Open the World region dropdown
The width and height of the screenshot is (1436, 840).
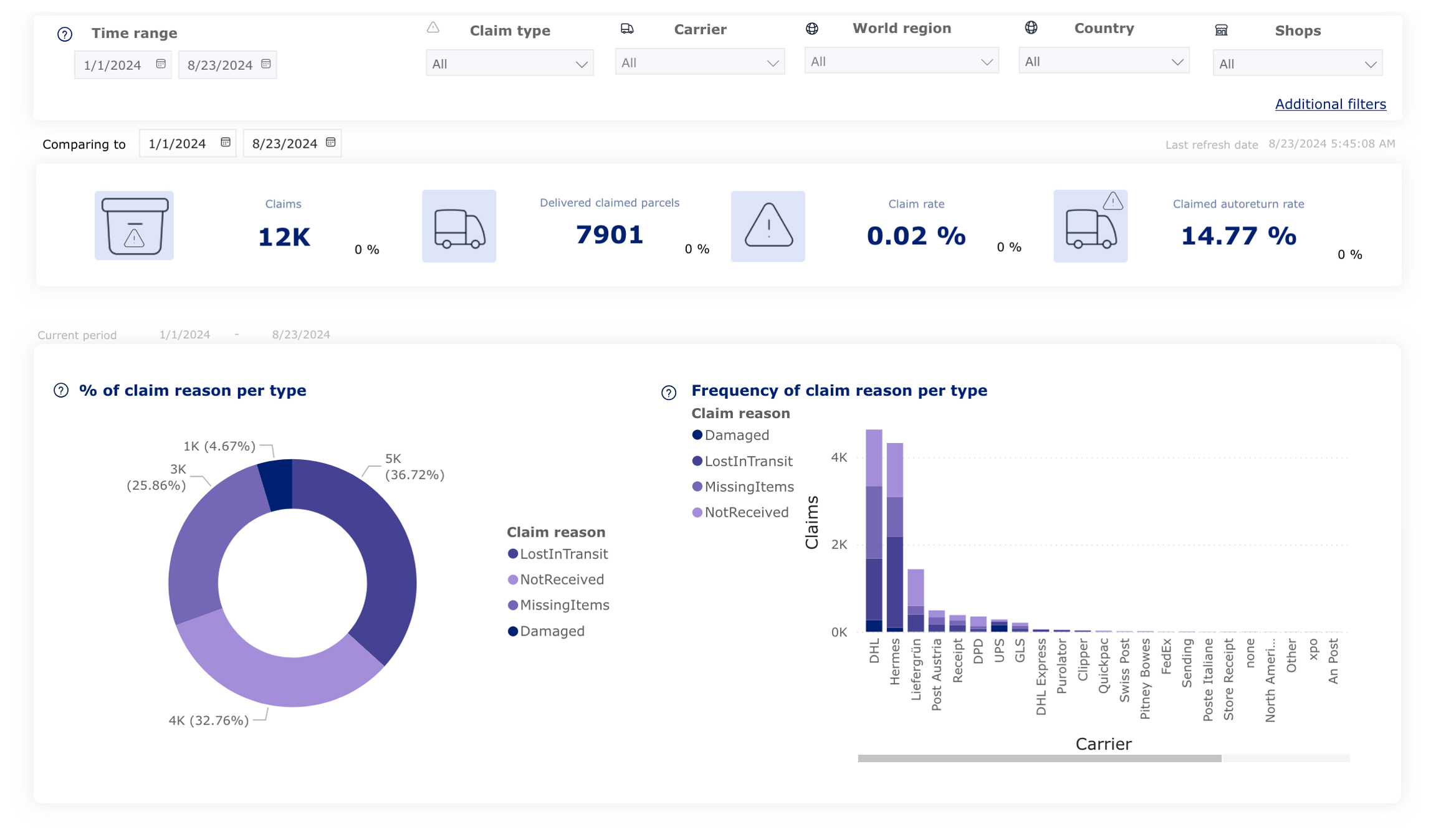point(901,61)
